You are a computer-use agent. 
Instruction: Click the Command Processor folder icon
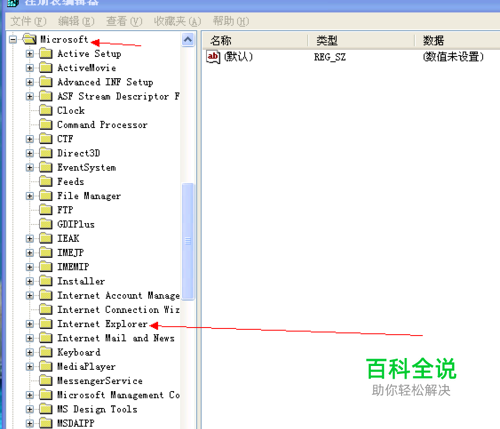click(x=46, y=125)
